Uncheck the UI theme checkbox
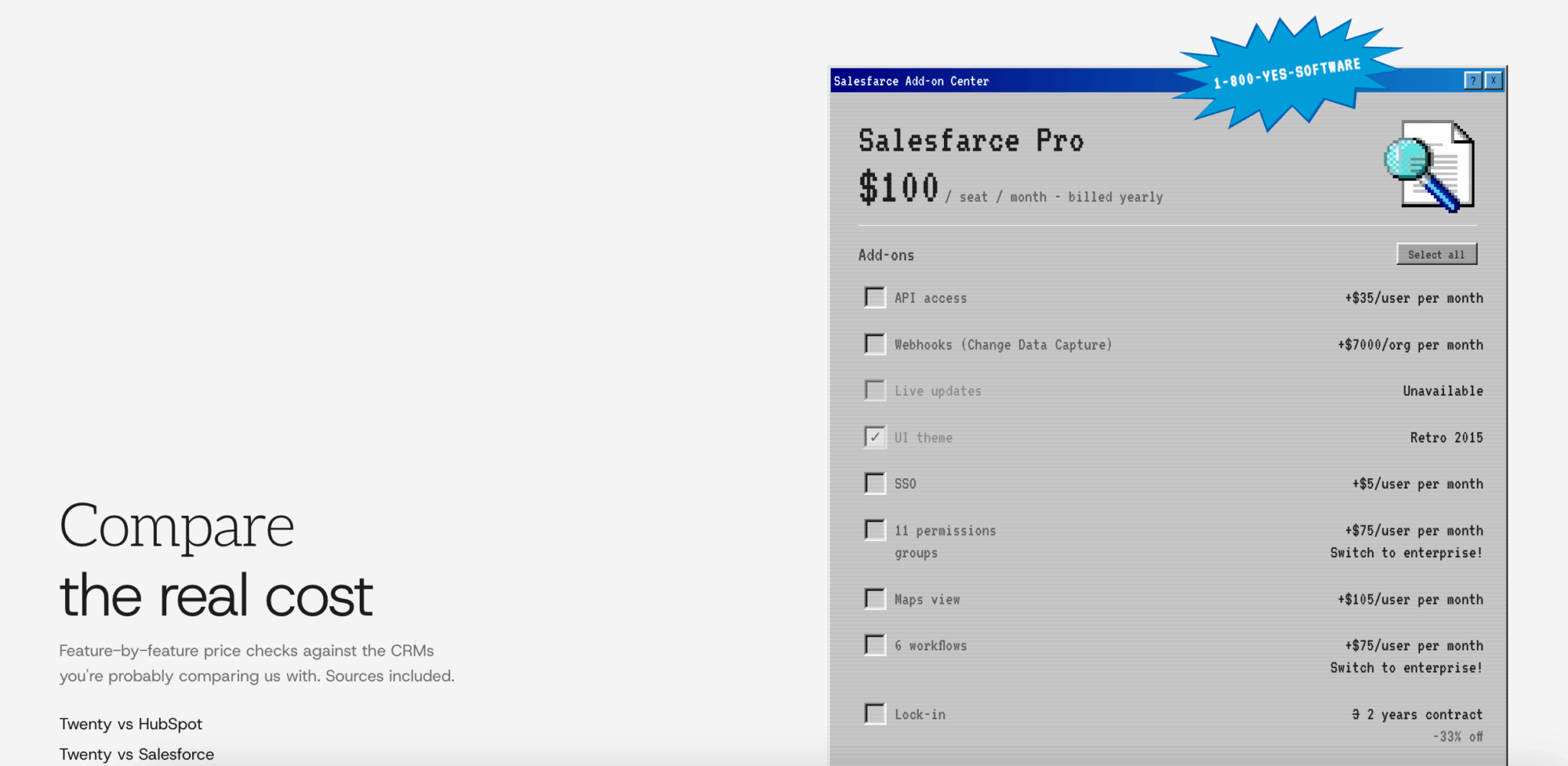Screen dimensions: 1568x766 point(874,437)
